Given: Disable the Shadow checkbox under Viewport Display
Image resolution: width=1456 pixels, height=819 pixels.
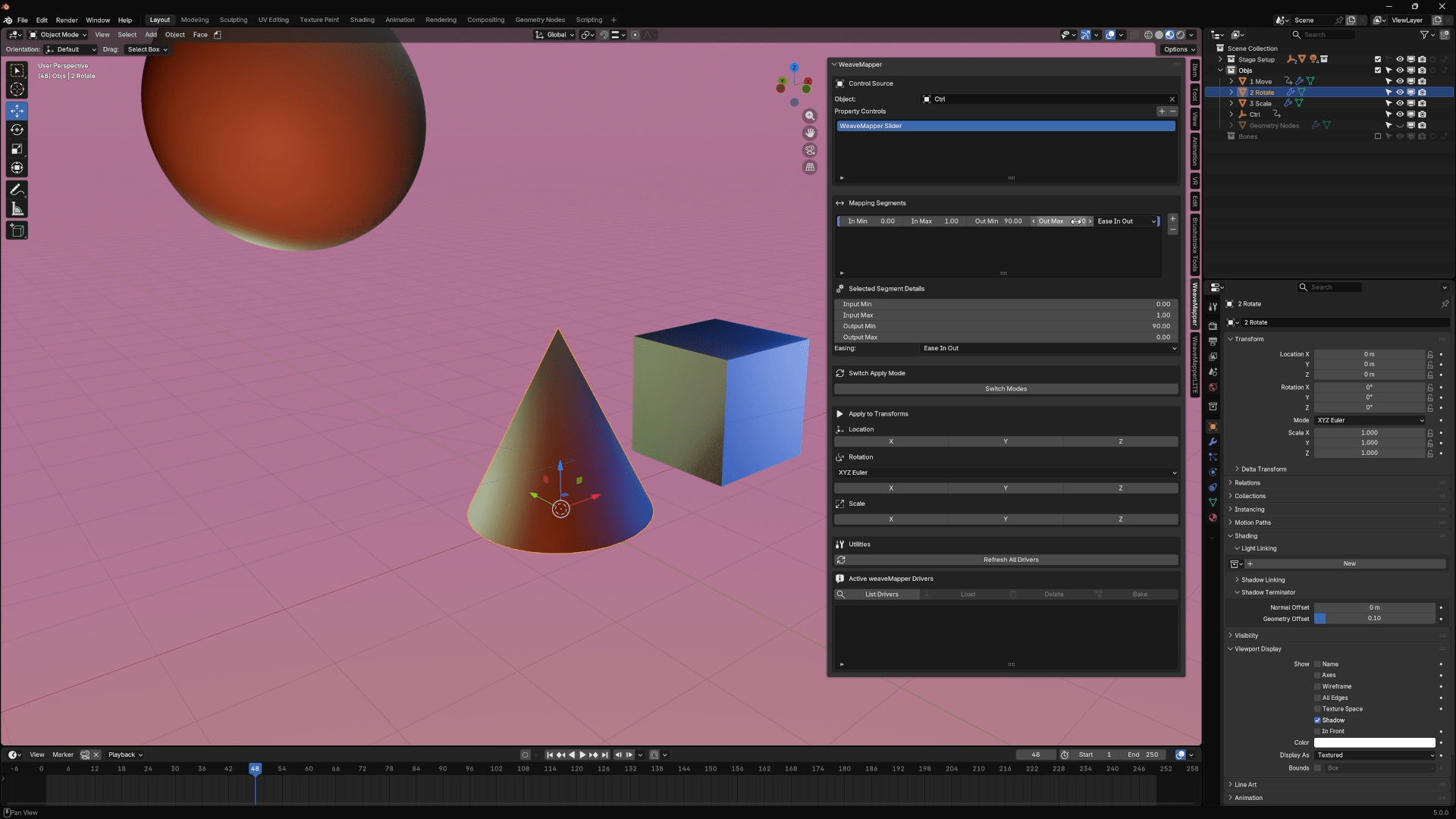Looking at the screenshot, I should [x=1318, y=720].
